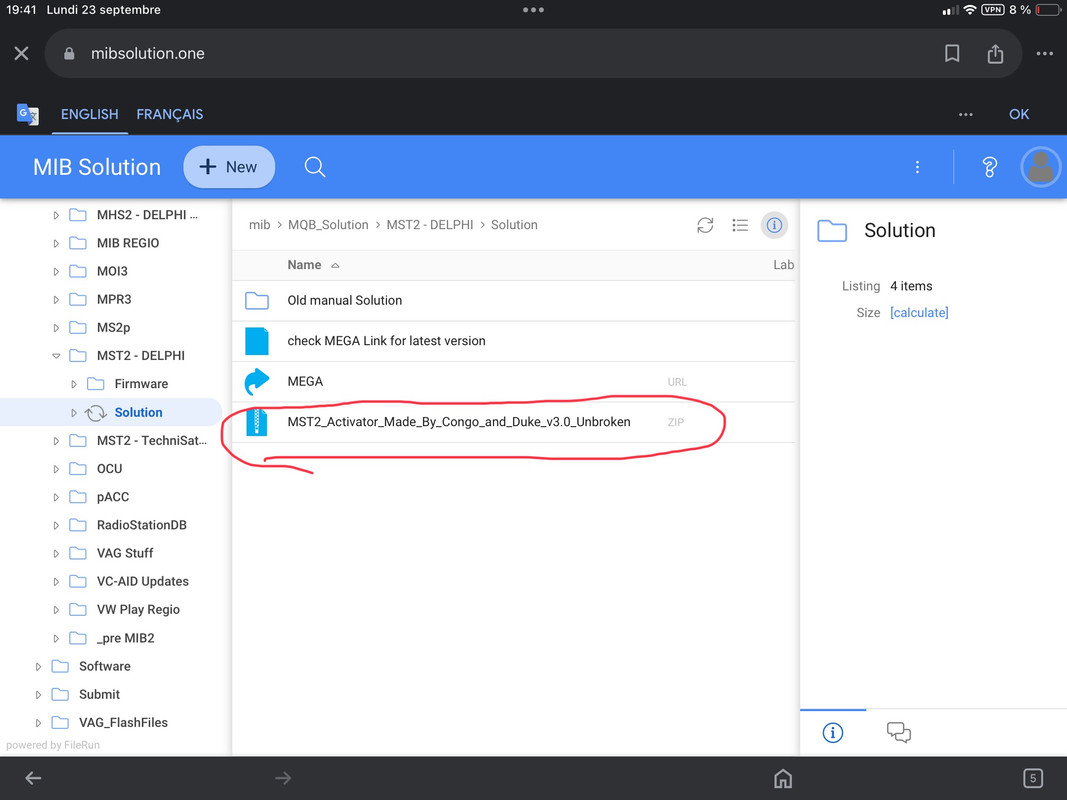
Task: Switch to details info tab
Action: click(833, 733)
